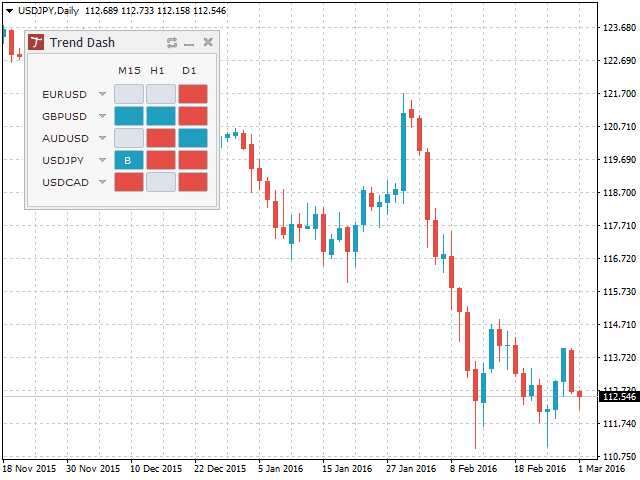The width and height of the screenshot is (640, 480).
Task: Click the 18 Nov 2015 date label
Action: pyautogui.click(x=29, y=469)
